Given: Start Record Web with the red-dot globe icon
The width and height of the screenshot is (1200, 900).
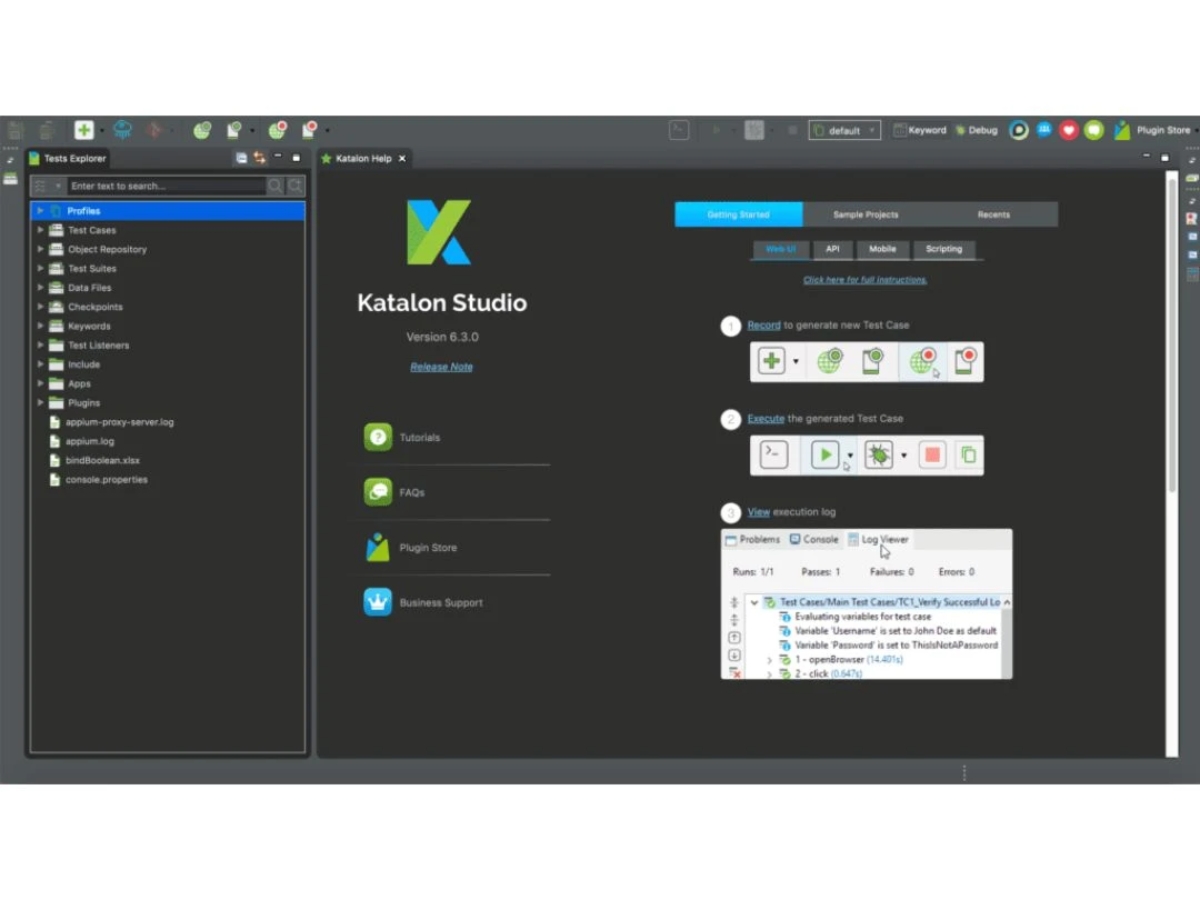Looking at the screenshot, I should (278, 130).
